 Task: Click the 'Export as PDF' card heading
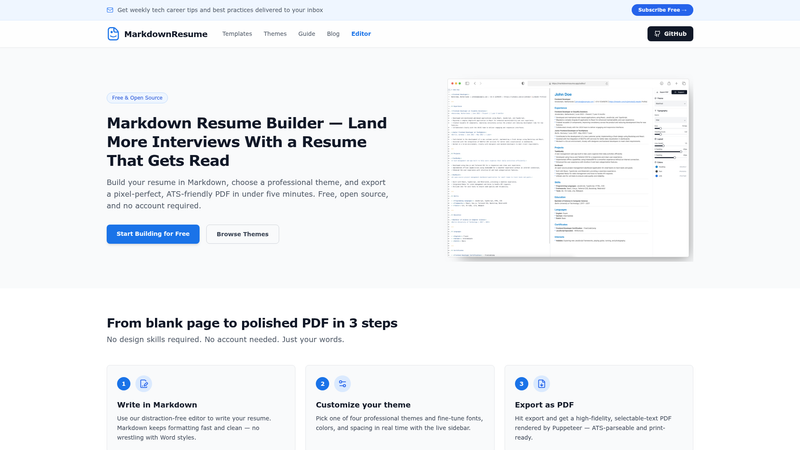(544, 405)
